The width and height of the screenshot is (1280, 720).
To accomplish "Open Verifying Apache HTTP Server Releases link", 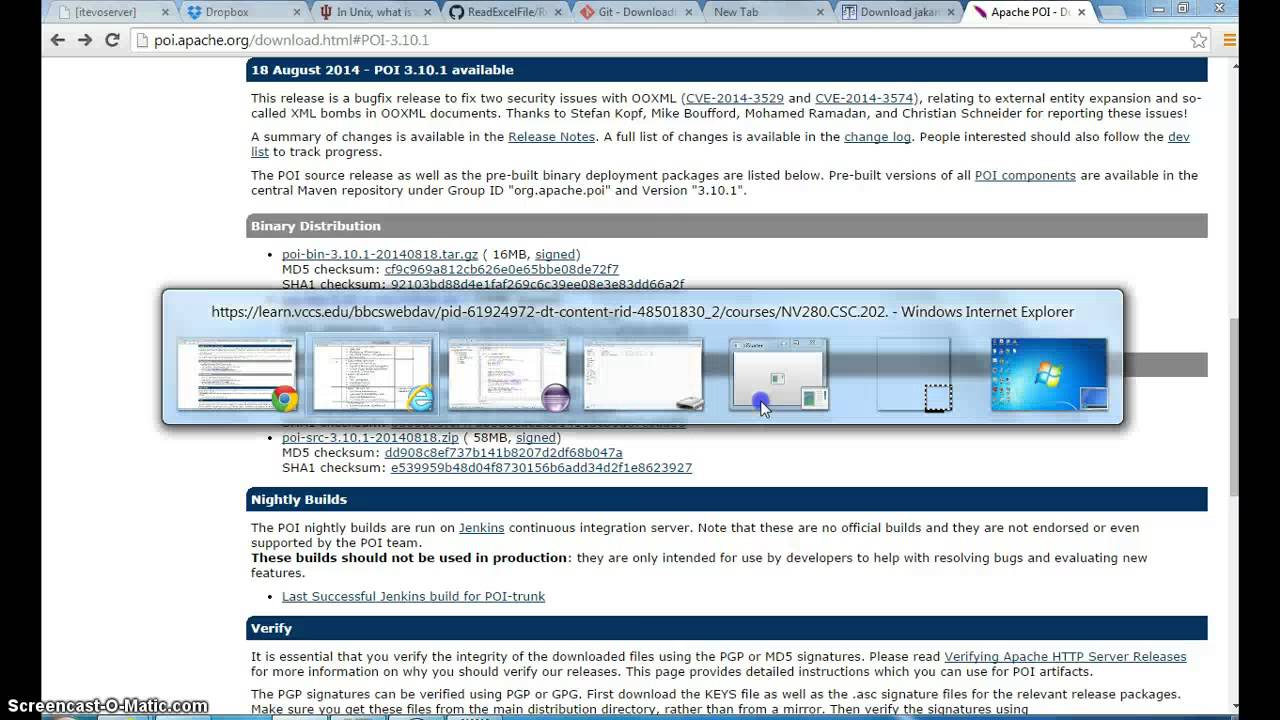I will point(1065,657).
